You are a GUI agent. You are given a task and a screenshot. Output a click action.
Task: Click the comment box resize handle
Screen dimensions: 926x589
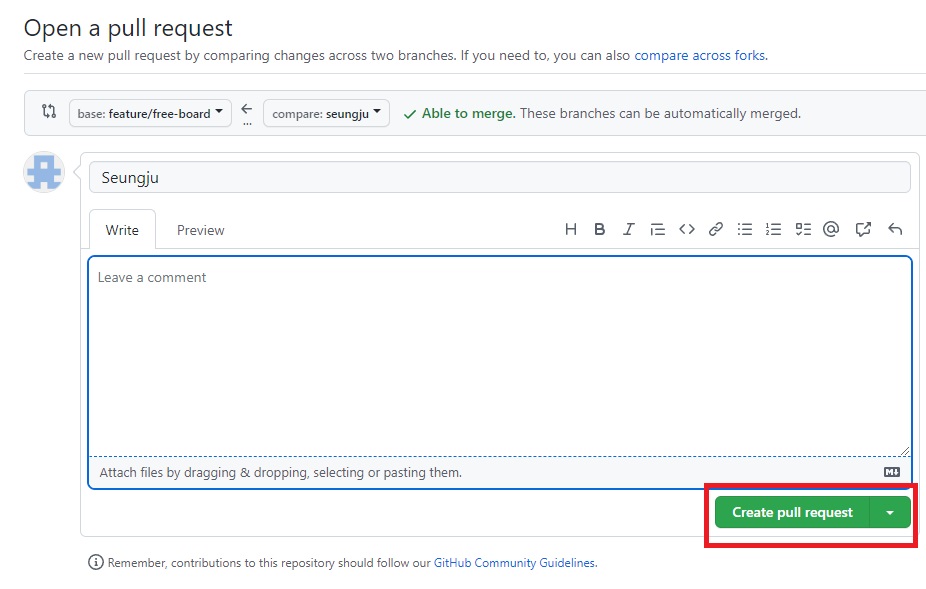(x=905, y=451)
